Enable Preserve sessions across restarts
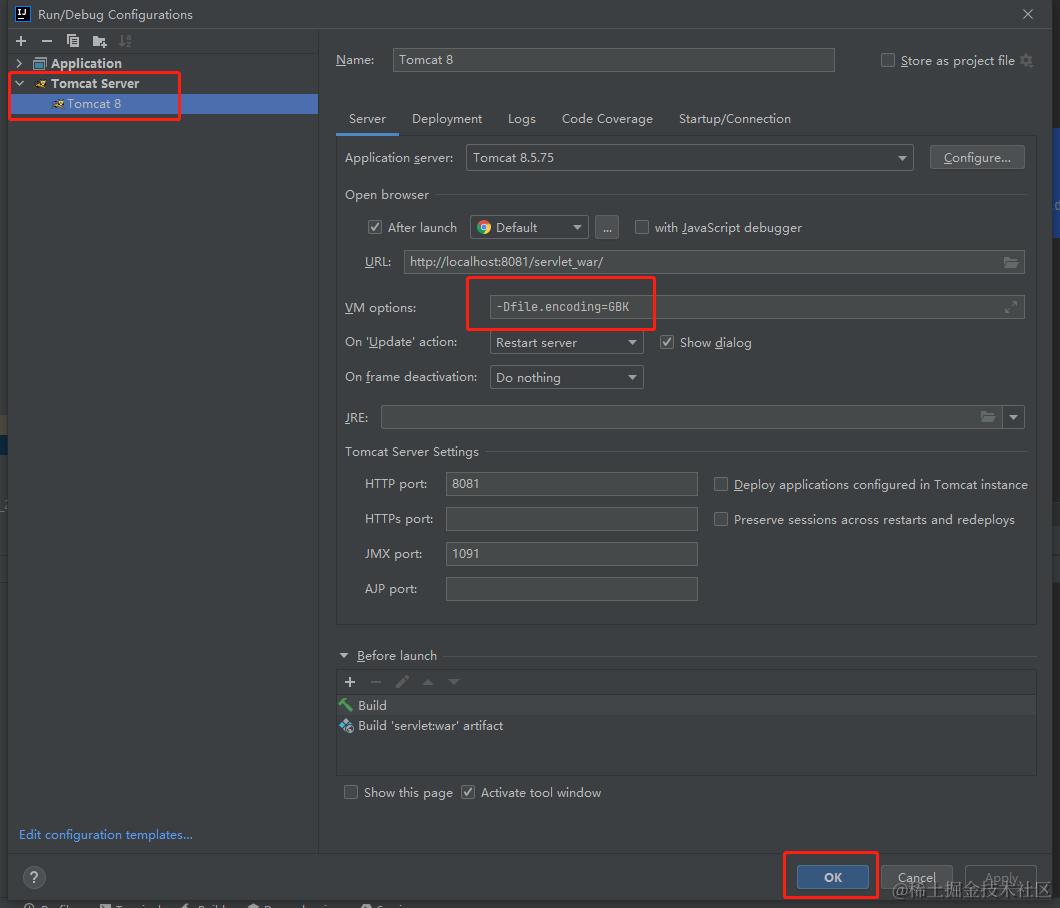This screenshot has width=1060, height=908. pos(721,519)
